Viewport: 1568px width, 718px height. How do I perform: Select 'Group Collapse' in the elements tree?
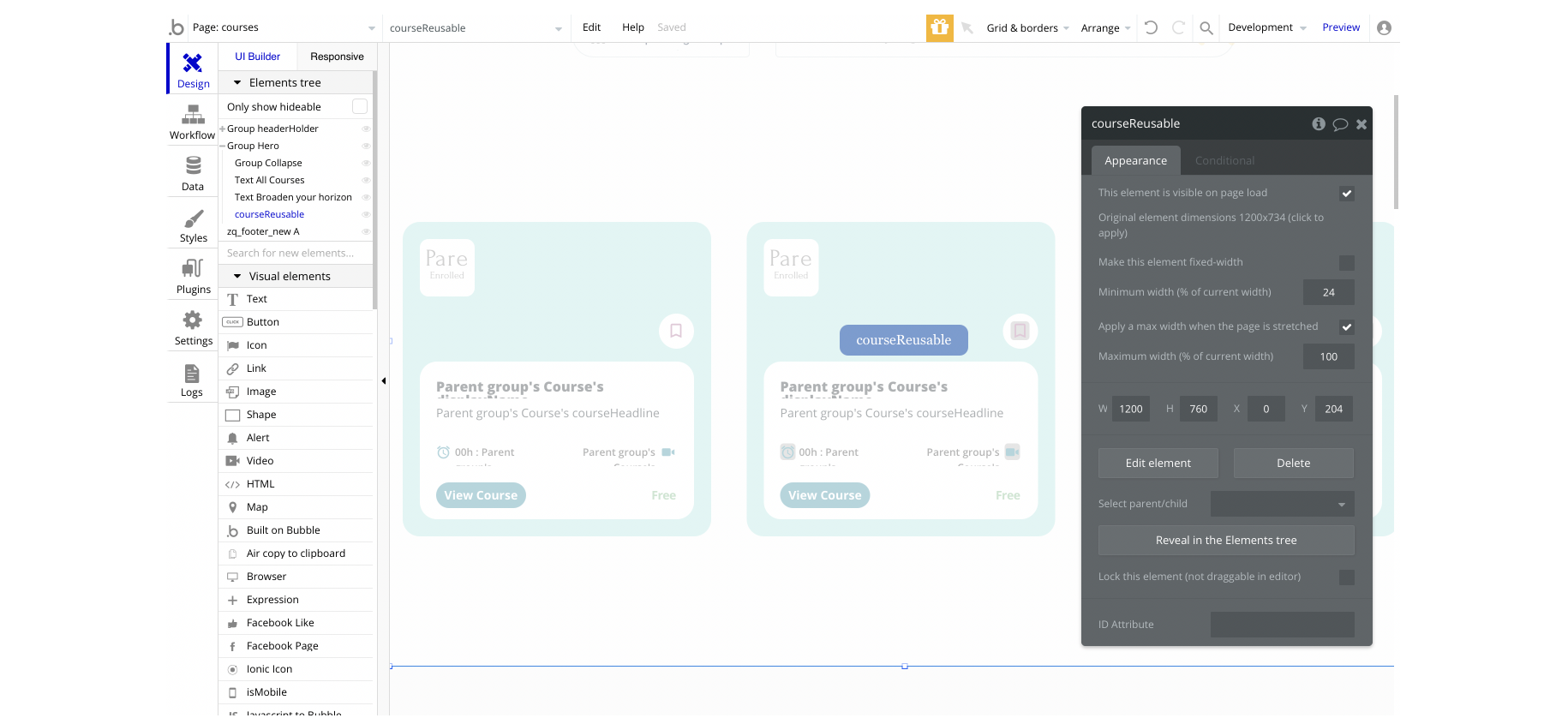pyautogui.click(x=268, y=163)
